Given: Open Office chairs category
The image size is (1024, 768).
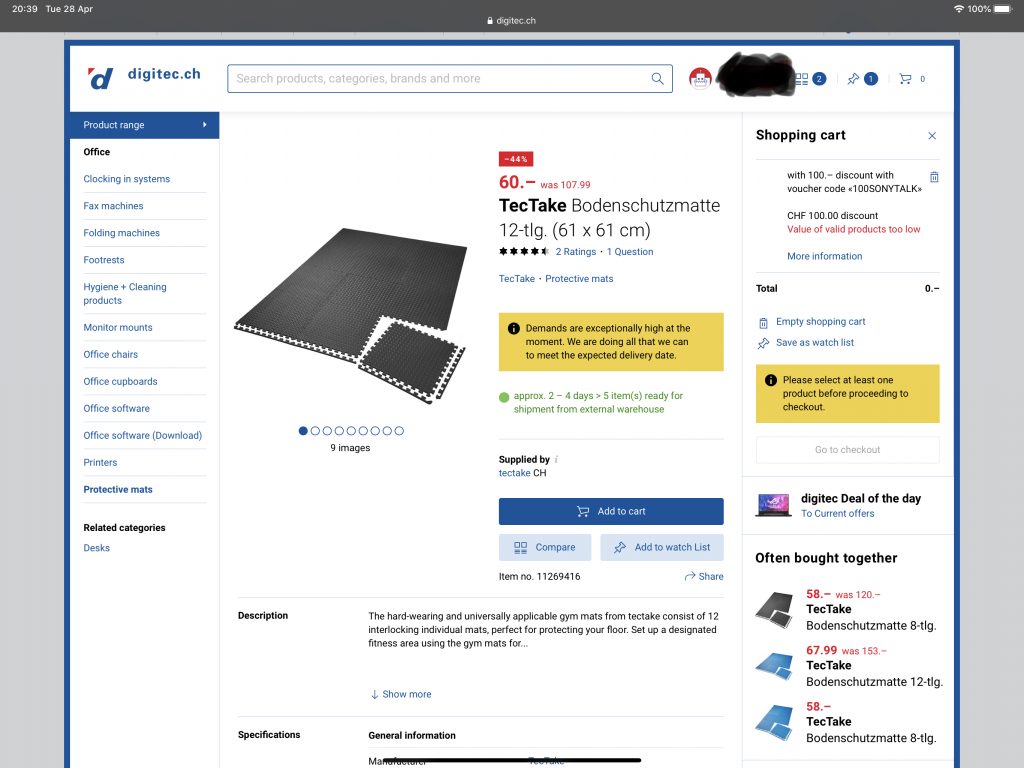Looking at the screenshot, I should tap(111, 354).
